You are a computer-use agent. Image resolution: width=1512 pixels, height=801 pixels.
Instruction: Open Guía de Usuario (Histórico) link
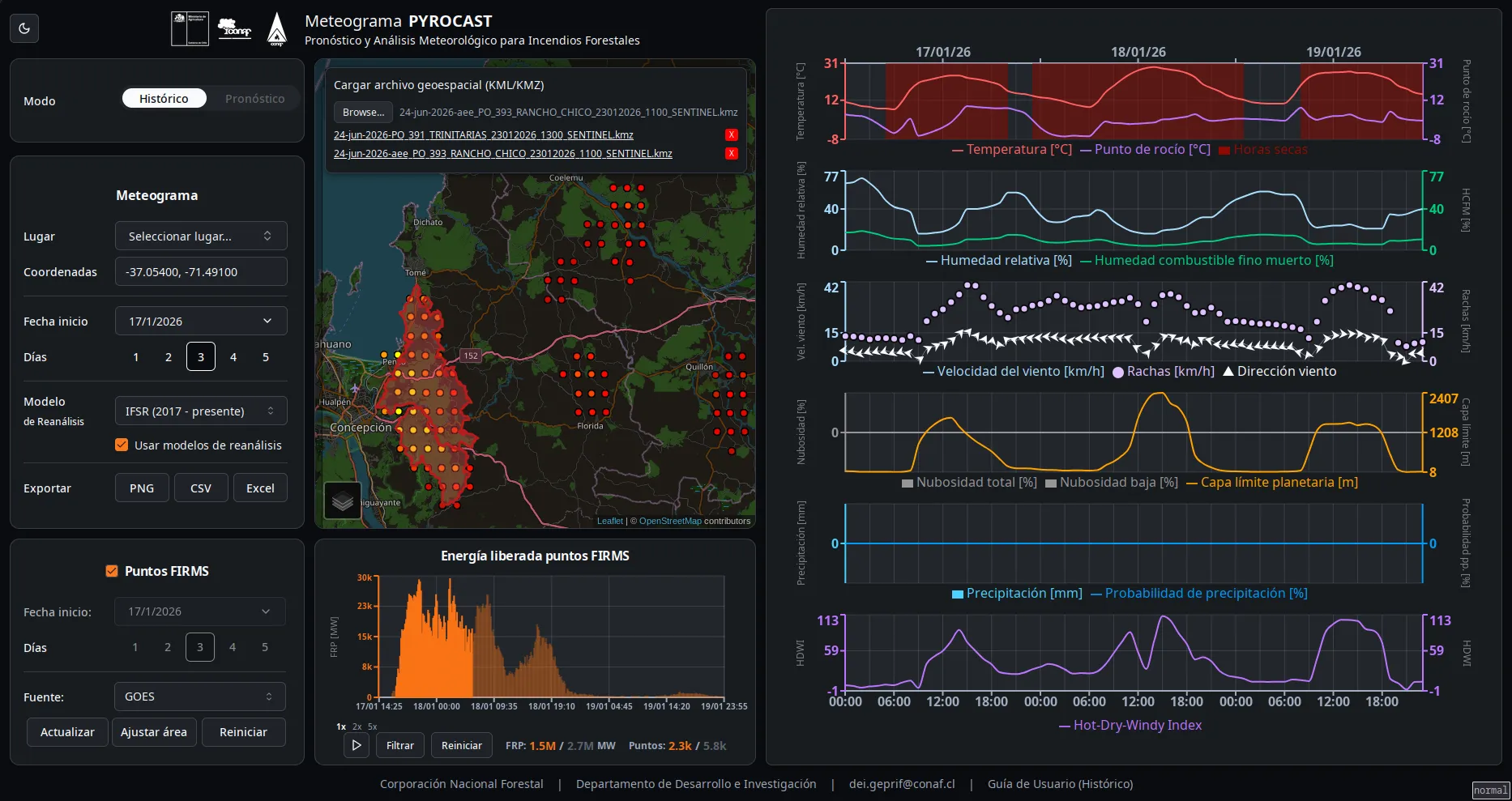(x=1060, y=783)
